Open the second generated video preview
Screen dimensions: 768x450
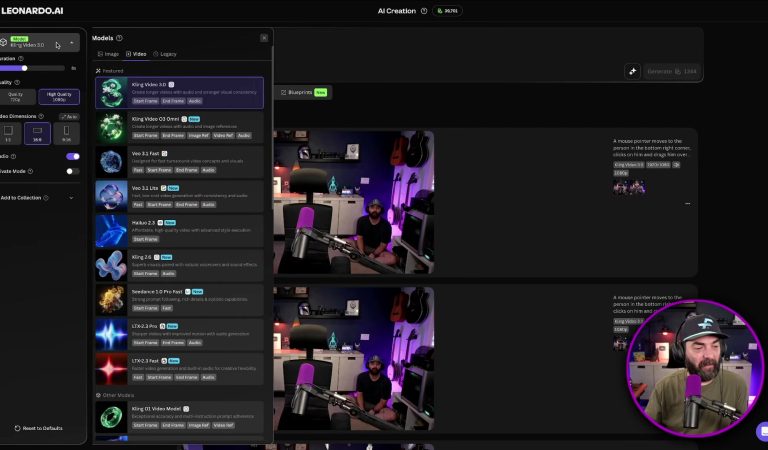pyautogui.click(x=354, y=359)
